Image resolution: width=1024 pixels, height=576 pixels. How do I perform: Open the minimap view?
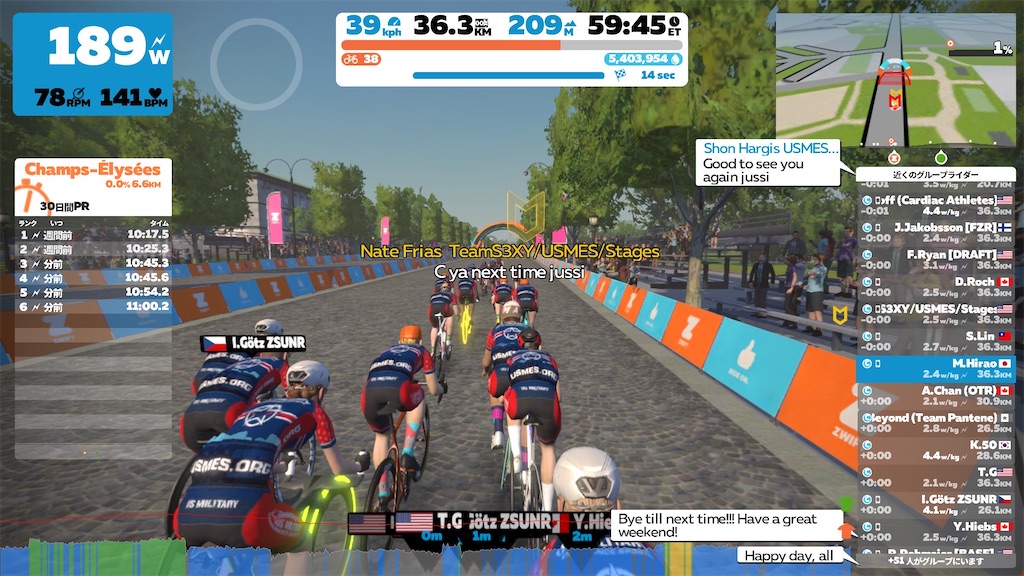point(895,80)
